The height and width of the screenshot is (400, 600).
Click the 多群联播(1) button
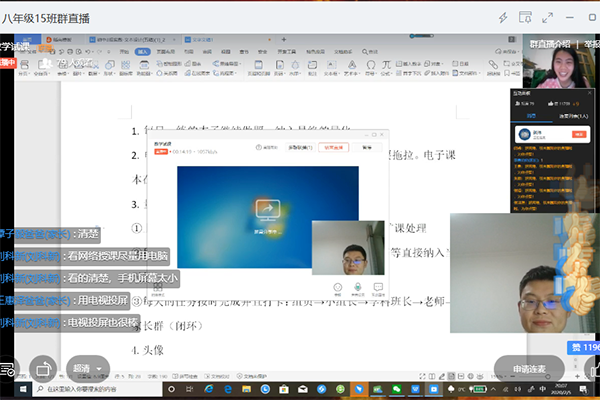[300, 147]
